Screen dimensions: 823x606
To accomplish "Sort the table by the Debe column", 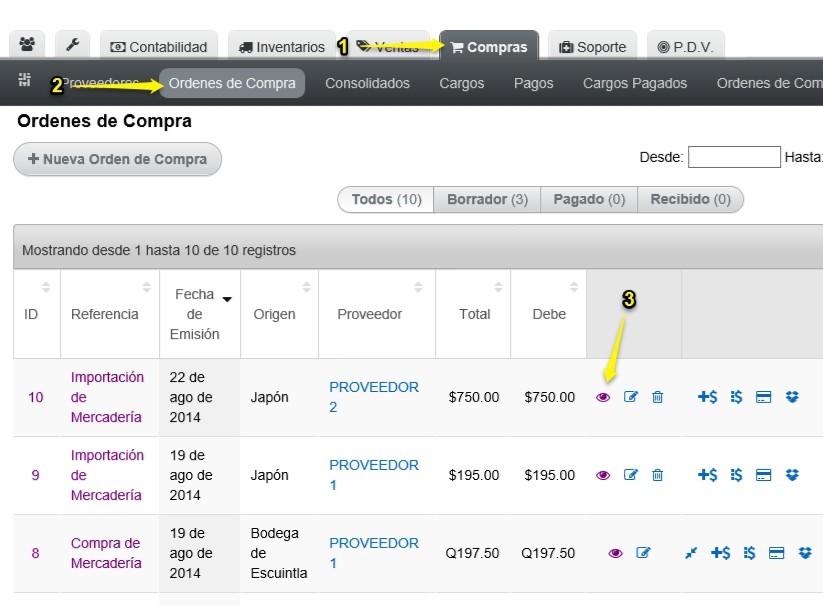I will [x=548, y=314].
